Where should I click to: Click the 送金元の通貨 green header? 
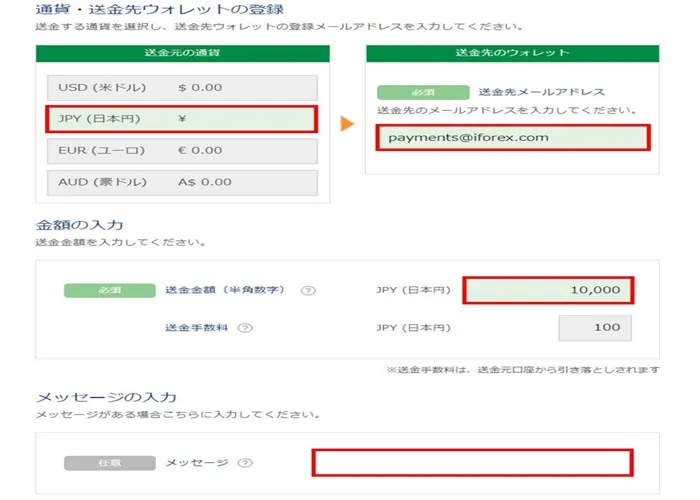183,53
